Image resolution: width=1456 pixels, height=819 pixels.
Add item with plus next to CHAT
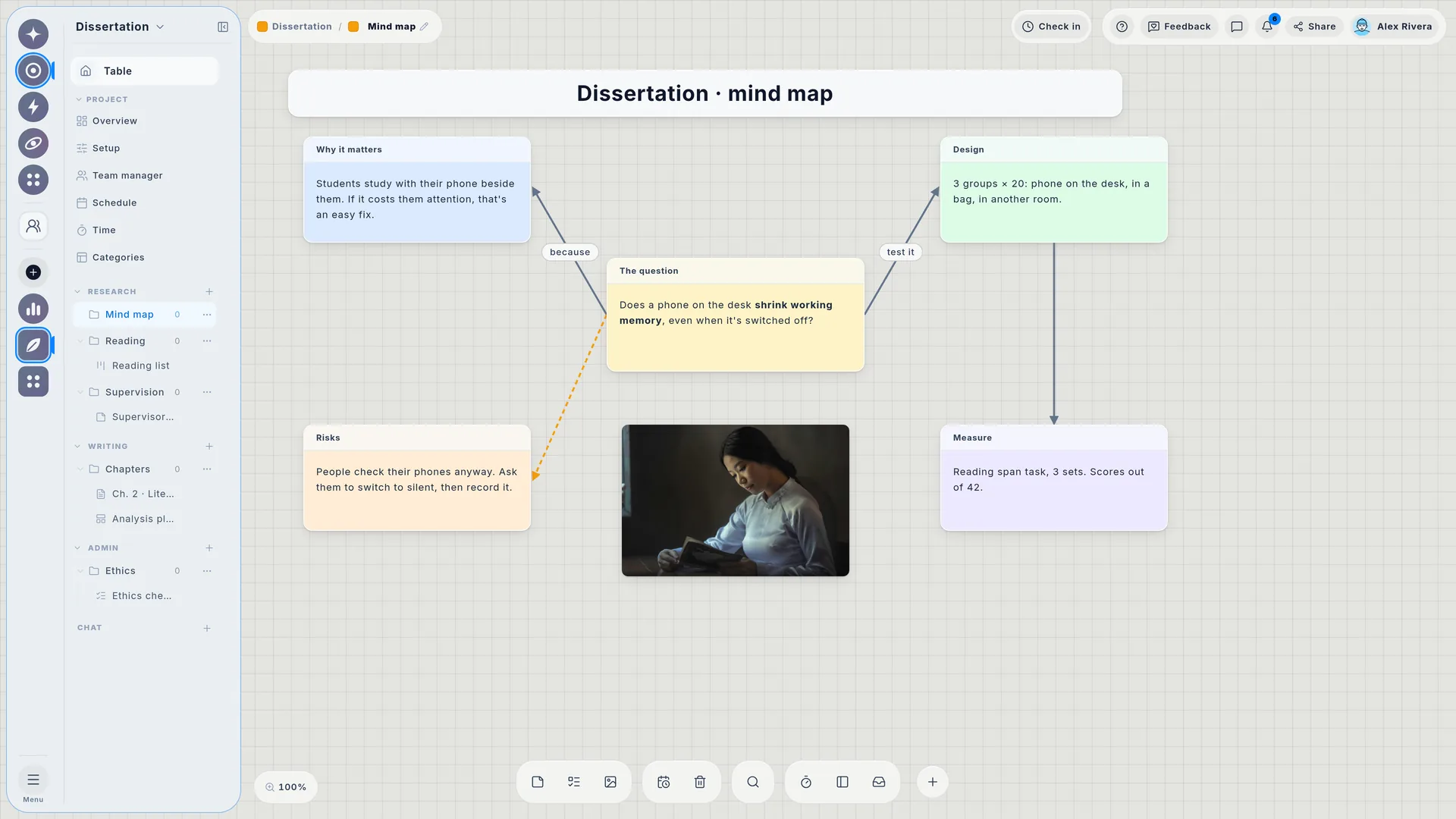(207, 628)
